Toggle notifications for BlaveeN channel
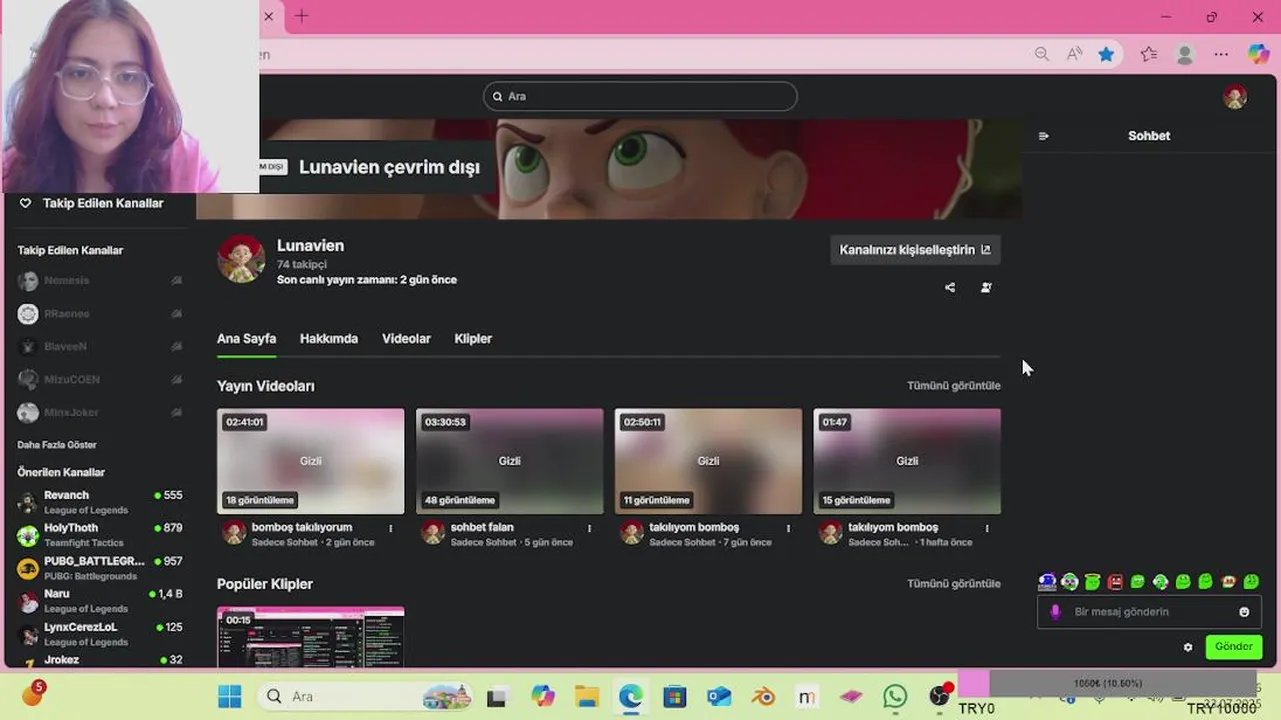 [176, 347]
